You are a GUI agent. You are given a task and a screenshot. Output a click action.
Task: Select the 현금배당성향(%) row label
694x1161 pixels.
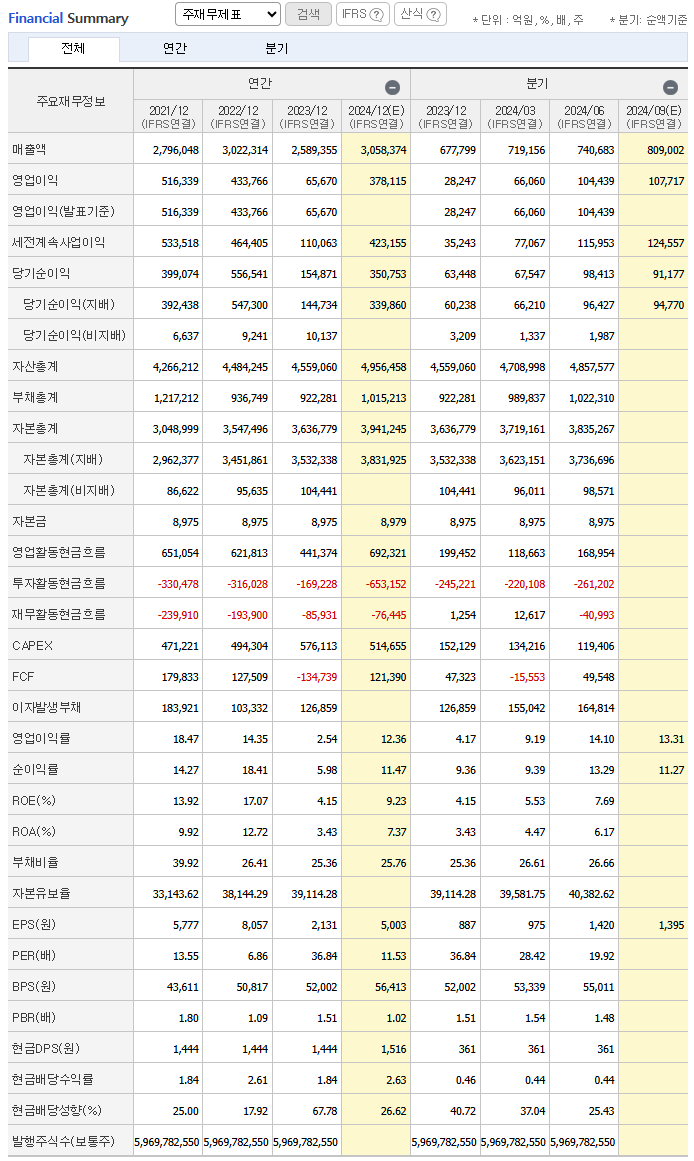[x=57, y=1111]
